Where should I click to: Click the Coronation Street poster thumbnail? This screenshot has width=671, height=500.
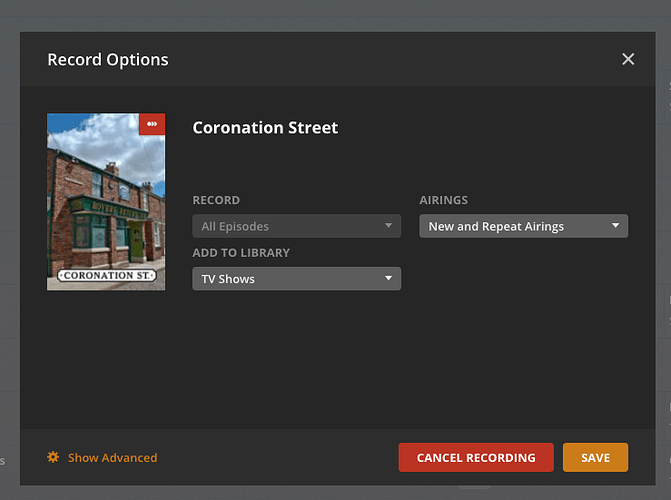pyautogui.click(x=106, y=202)
